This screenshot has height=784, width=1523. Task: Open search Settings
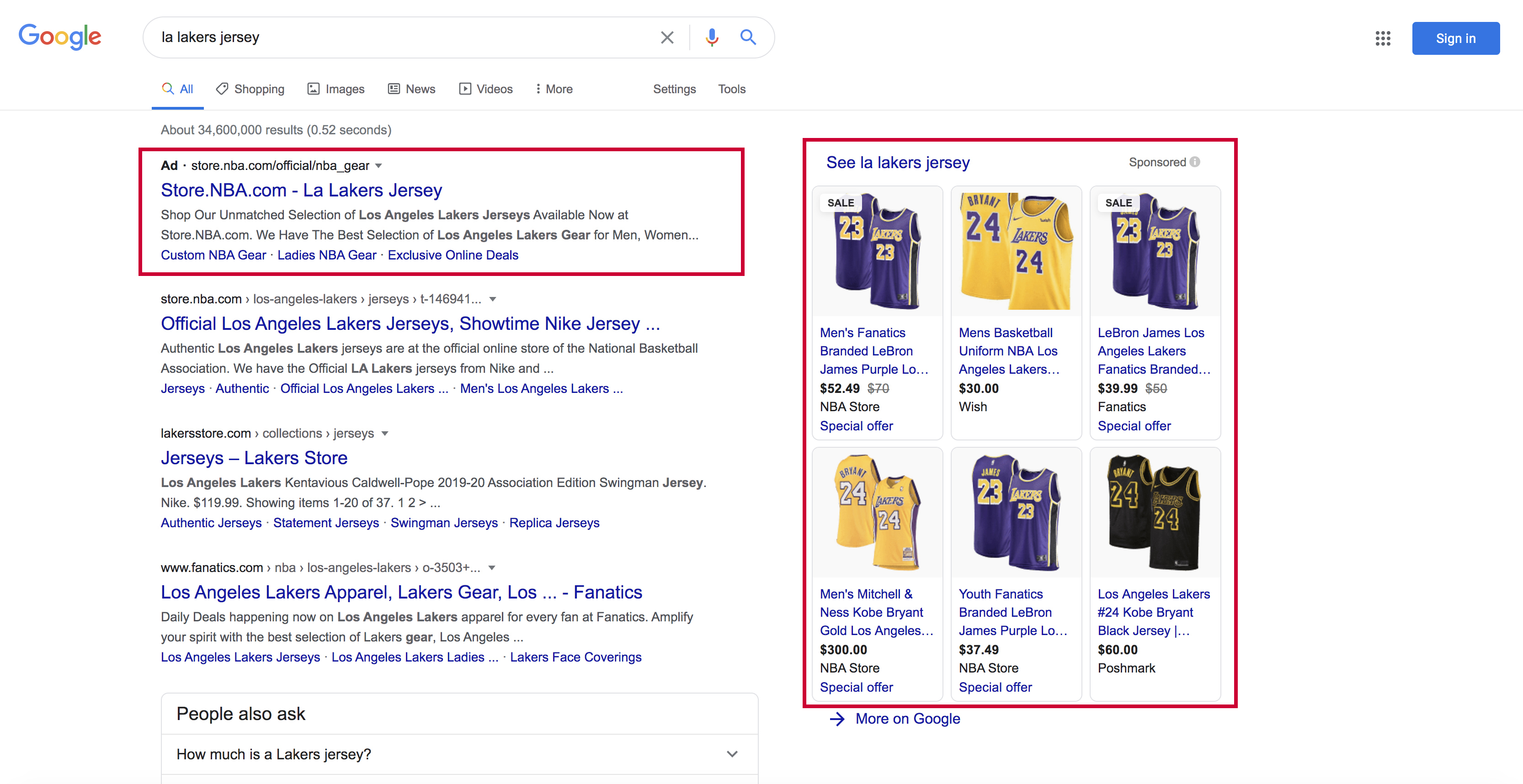click(674, 89)
